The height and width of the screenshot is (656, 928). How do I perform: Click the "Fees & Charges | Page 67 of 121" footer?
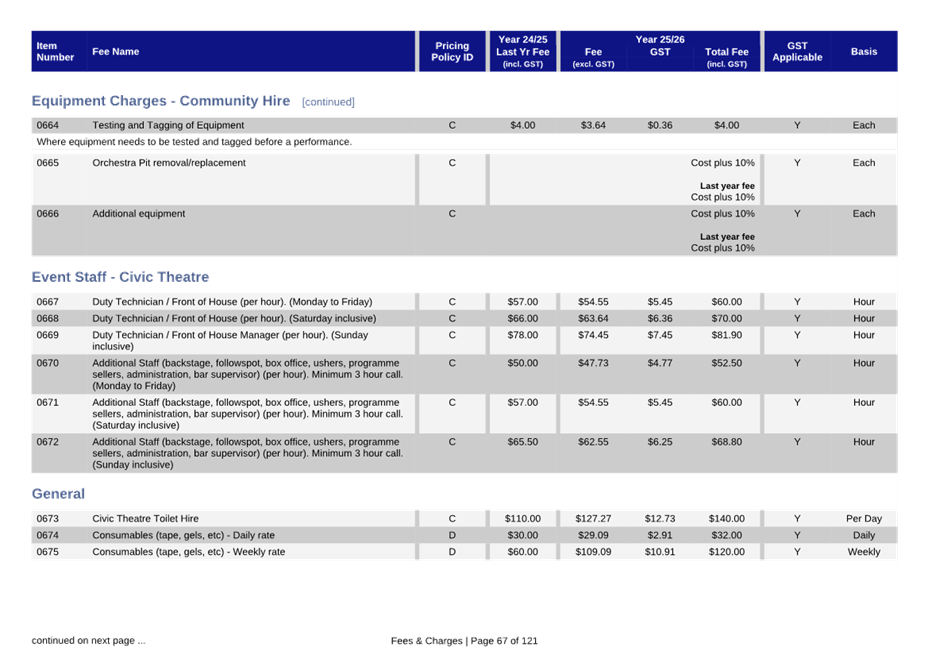click(x=464, y=641)
